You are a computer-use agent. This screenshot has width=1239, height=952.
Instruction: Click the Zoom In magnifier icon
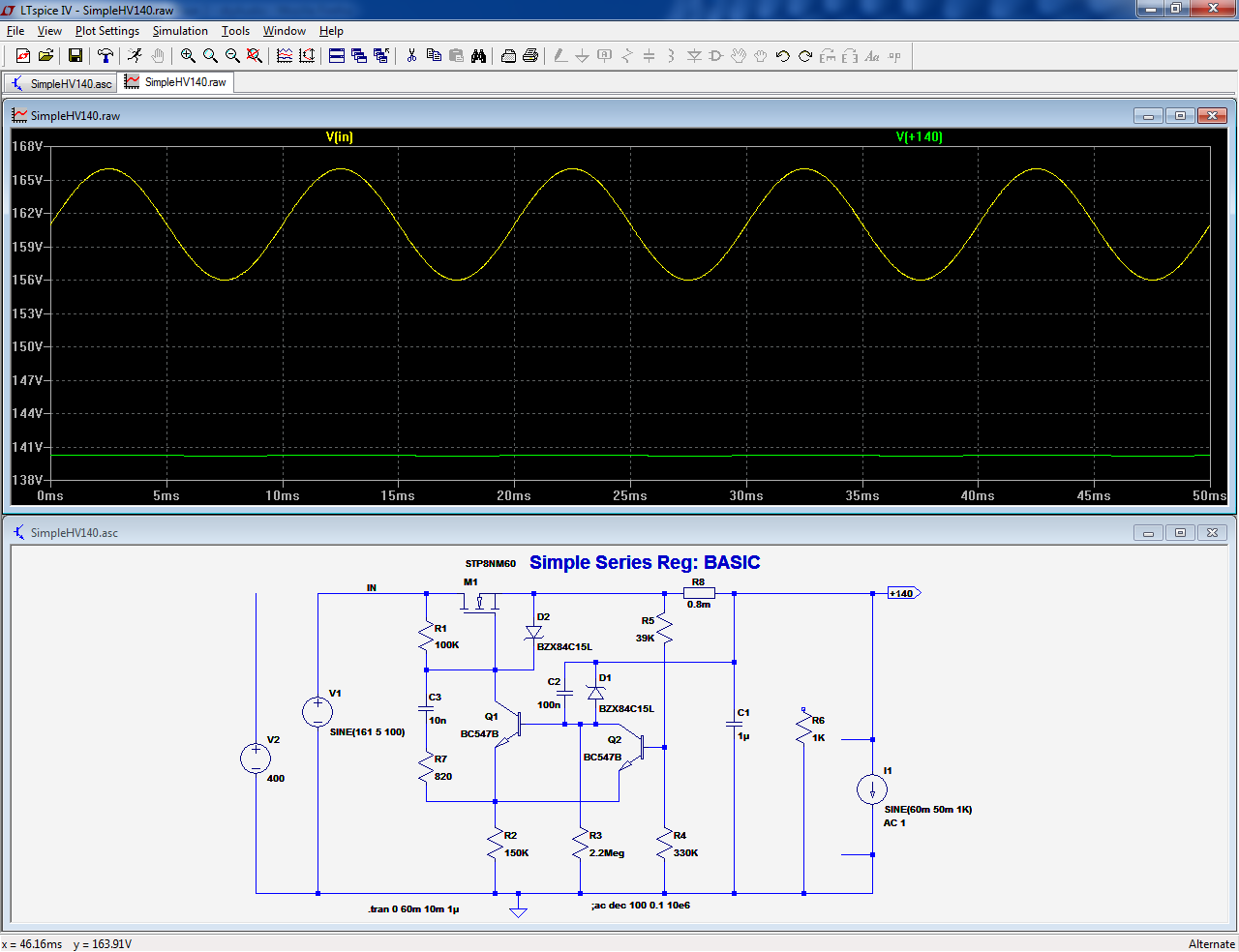coord(188,56)
